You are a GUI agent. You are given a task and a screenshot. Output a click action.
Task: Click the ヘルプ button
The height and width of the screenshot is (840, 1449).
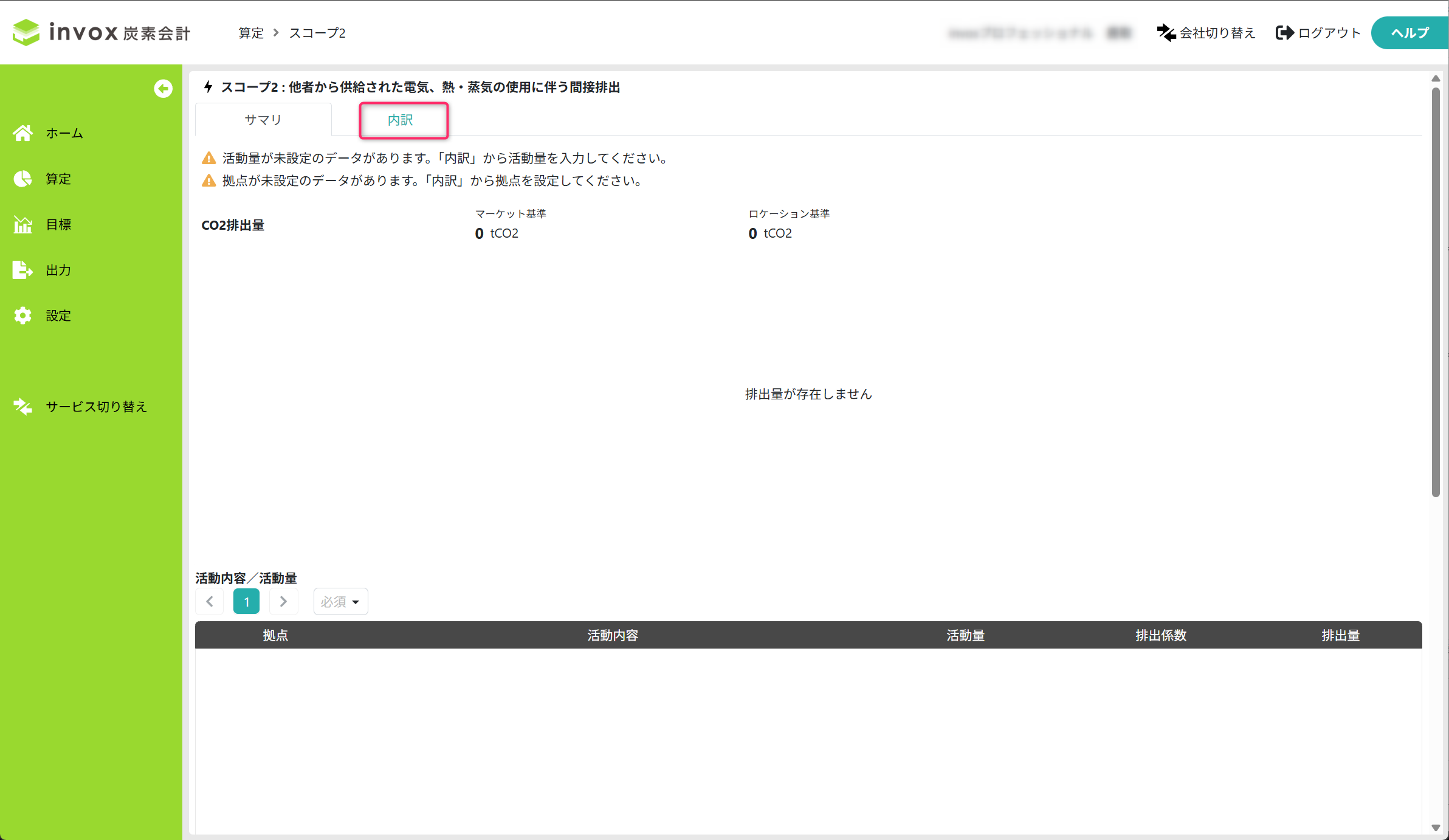click(x=1409, y=33)
